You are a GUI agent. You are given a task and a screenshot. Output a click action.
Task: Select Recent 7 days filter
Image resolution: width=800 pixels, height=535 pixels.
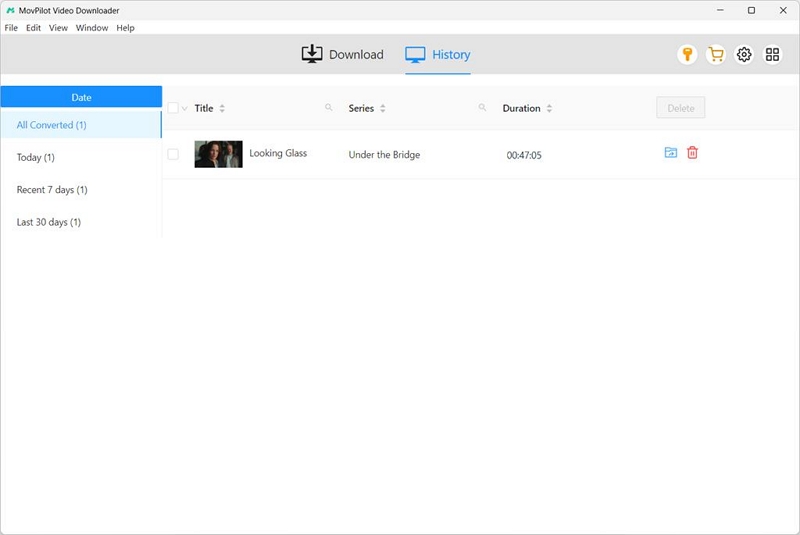coord(52,190)
